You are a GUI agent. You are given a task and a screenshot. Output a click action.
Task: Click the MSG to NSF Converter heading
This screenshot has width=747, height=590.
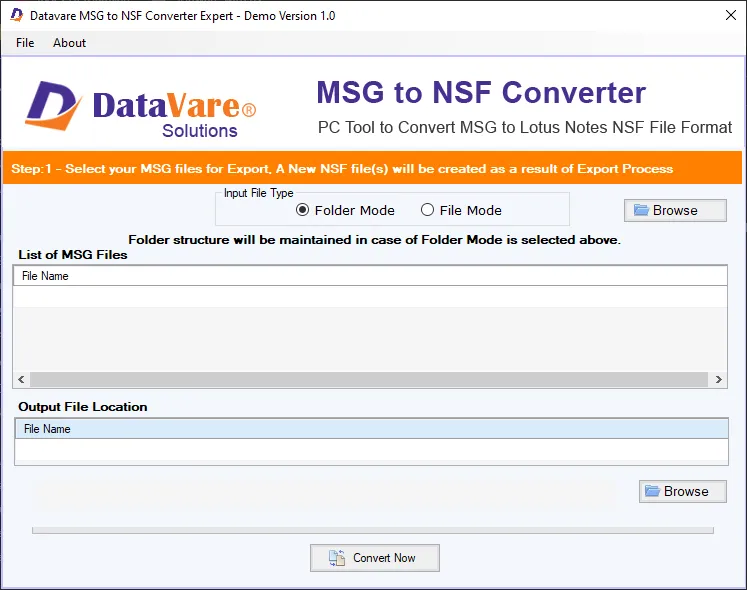[x=481, y=92]
